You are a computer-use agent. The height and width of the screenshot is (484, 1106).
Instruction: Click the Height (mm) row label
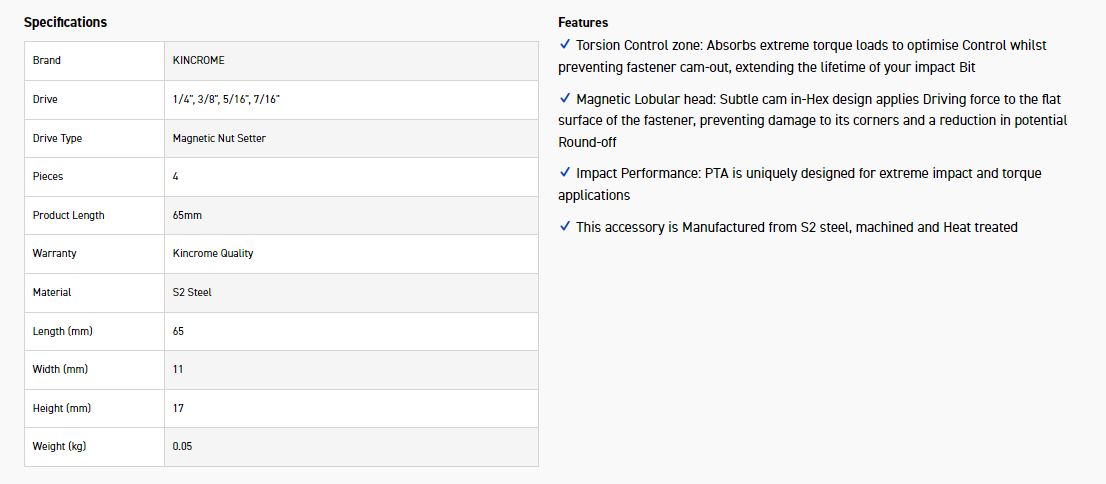coord(62,408)
